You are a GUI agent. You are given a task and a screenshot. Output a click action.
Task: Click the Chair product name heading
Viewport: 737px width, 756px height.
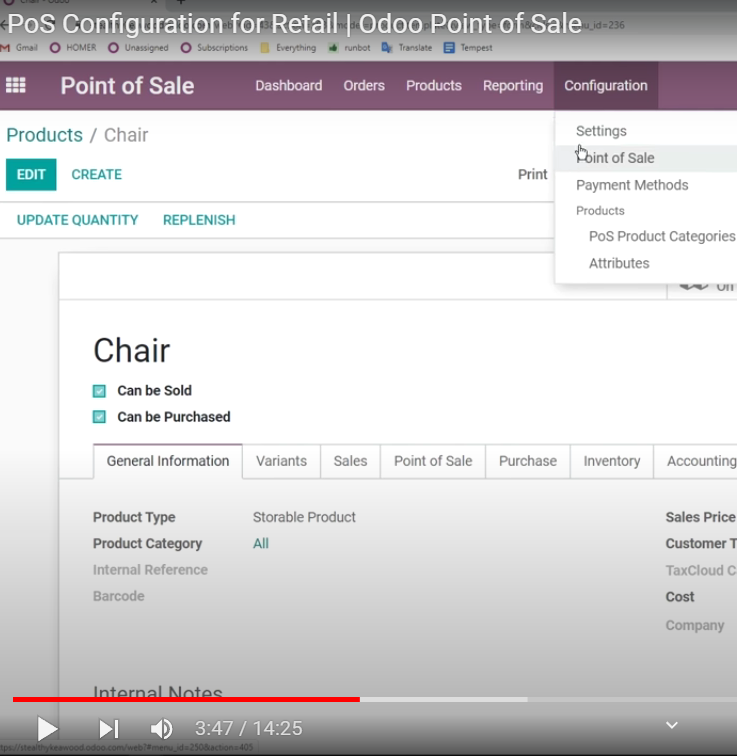(x=132, y=350)
